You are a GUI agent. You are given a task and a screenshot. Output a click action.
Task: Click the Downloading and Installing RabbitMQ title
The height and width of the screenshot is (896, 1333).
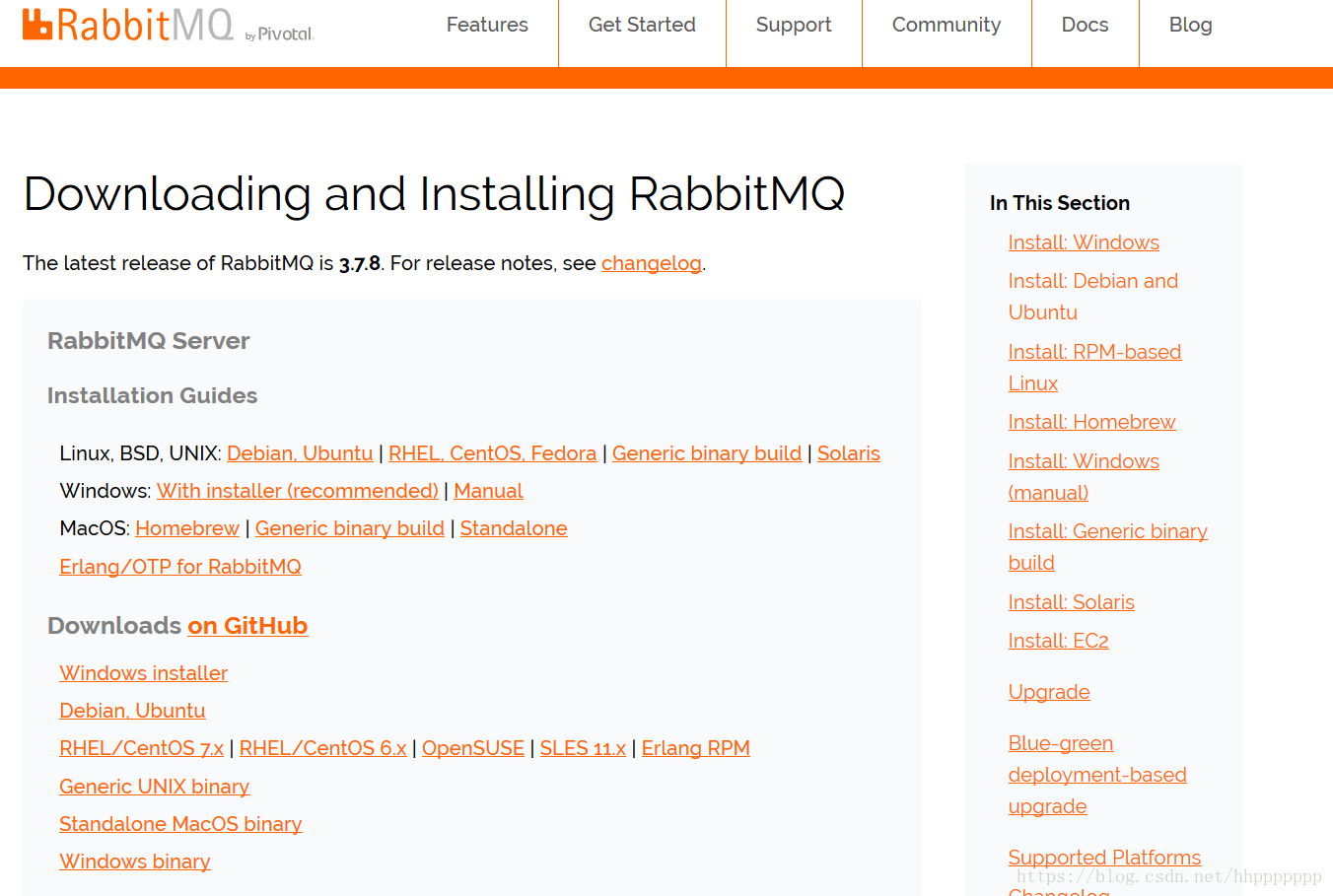pyautogui.click(x=434, y=194)
